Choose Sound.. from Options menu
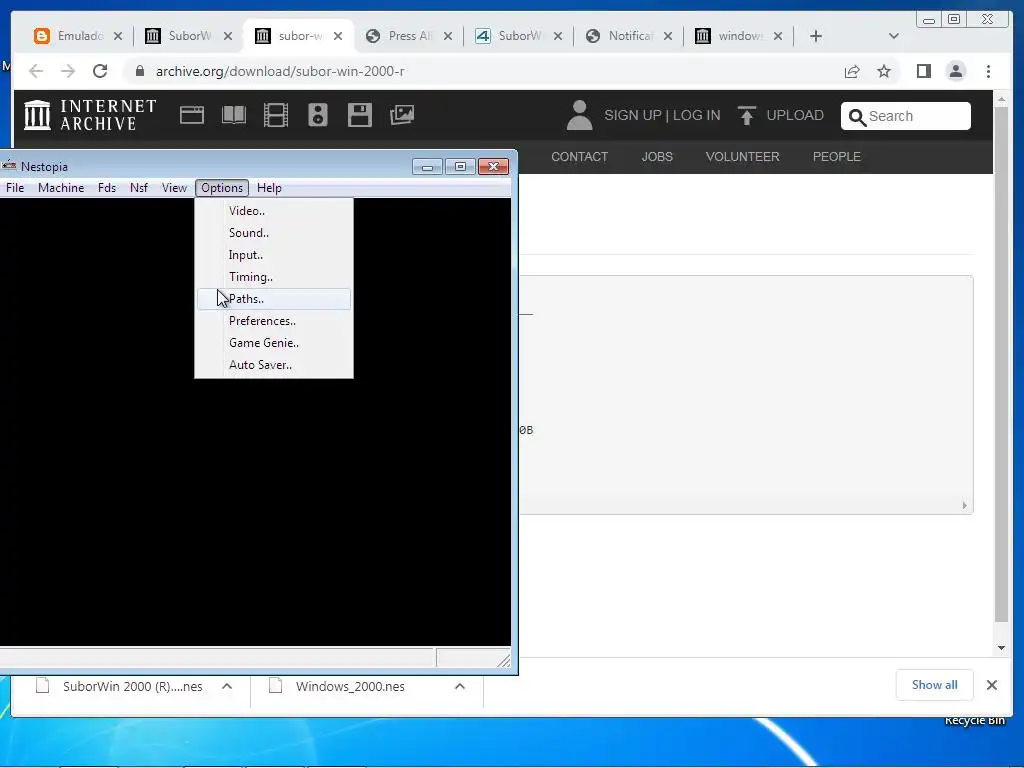This screenshot has height=768, width=1024. pos(274,233)
